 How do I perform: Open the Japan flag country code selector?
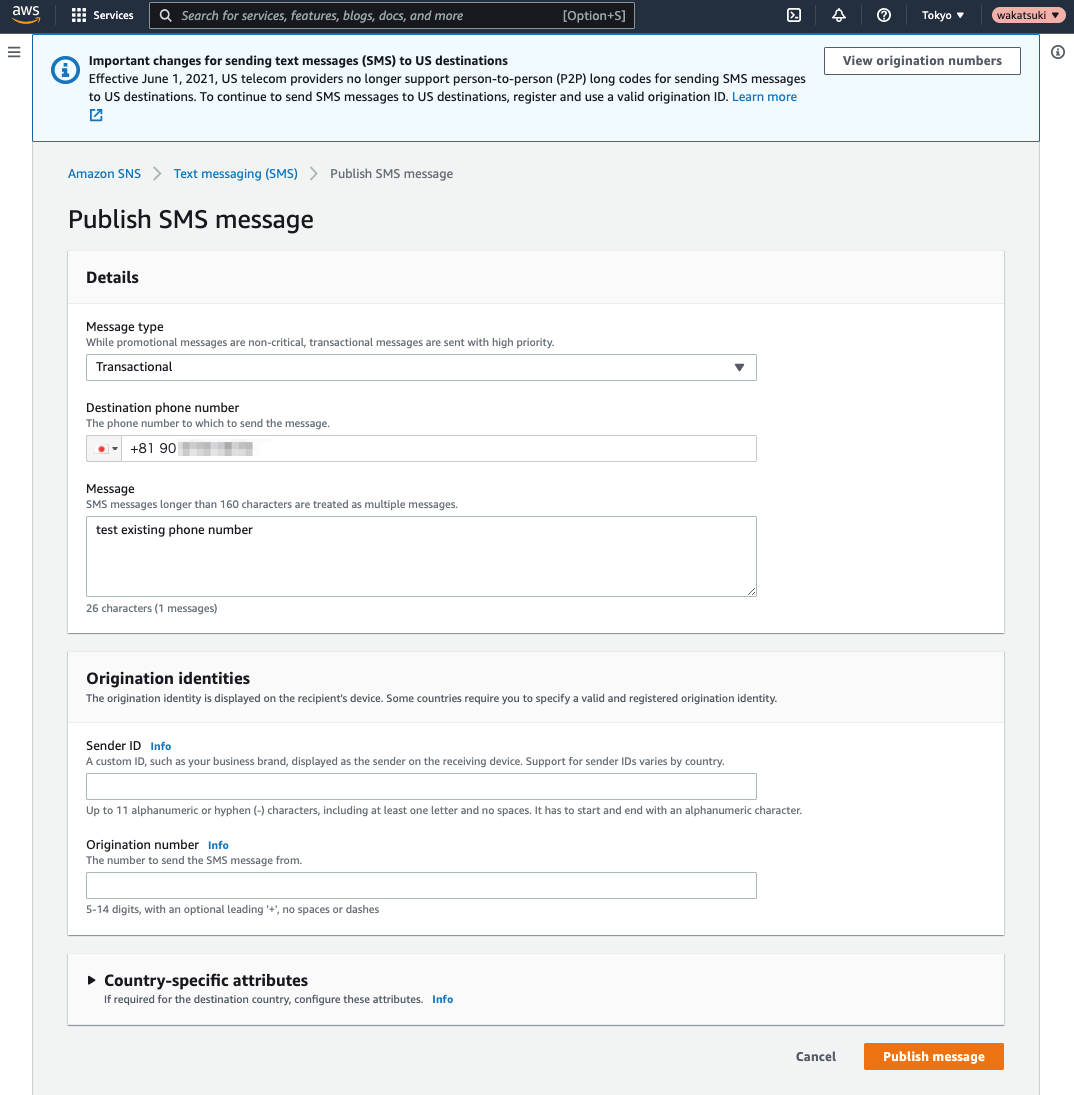click(104, 449)
